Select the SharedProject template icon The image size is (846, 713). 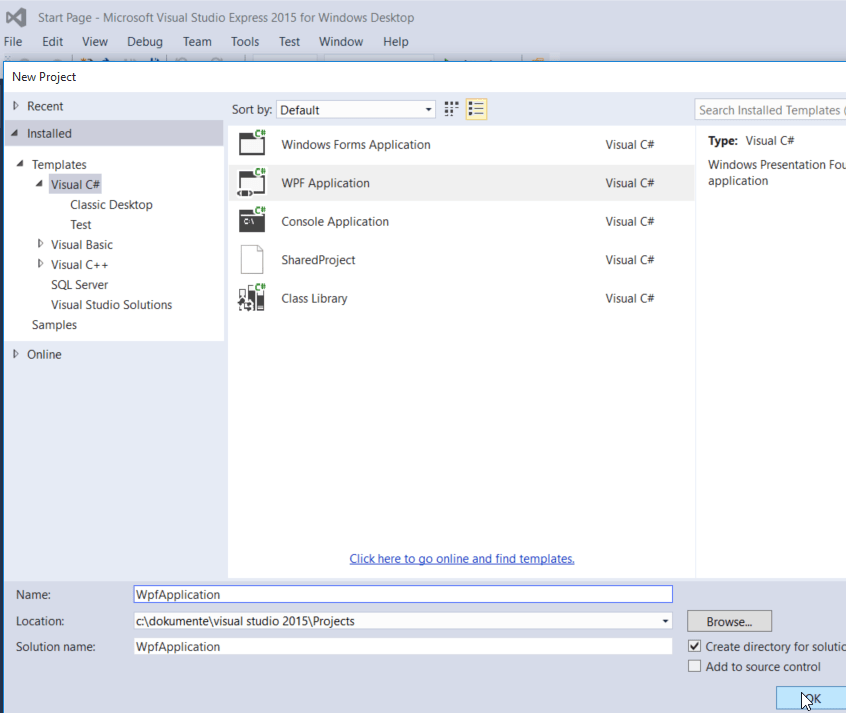point(252,259)
